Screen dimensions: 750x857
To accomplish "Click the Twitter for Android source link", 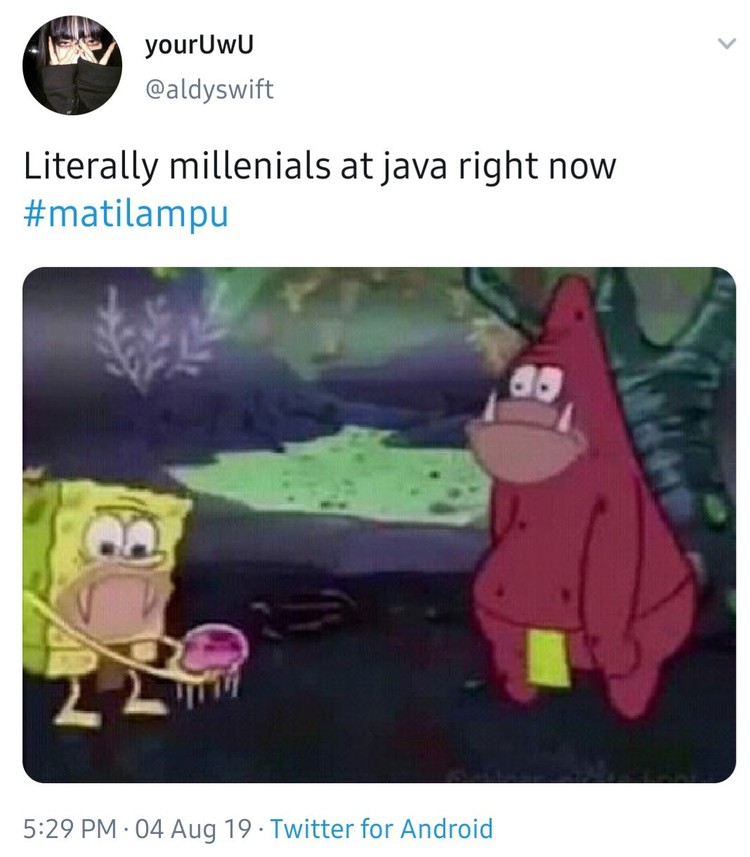I will point(382,829).
